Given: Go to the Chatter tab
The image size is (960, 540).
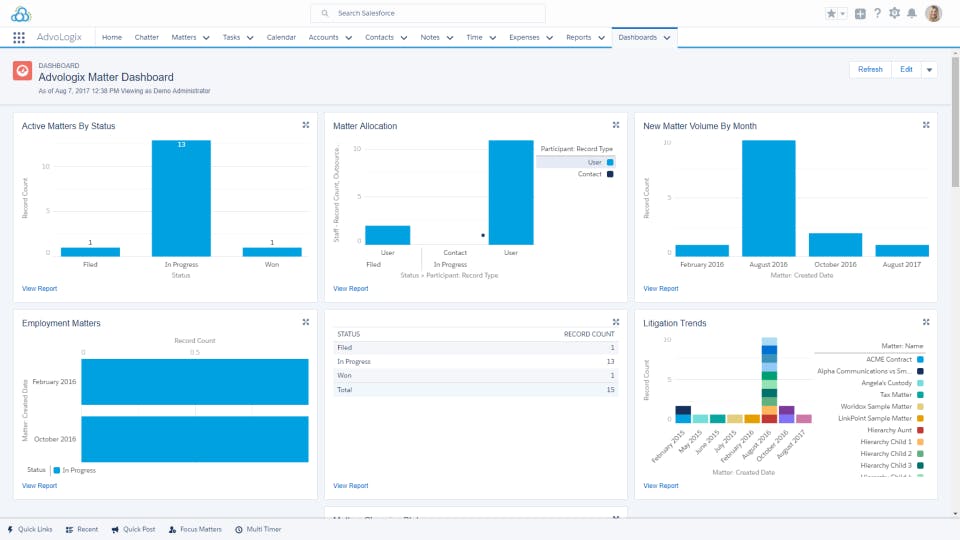Looking at the screenshot, I should (x=146, y=37).
